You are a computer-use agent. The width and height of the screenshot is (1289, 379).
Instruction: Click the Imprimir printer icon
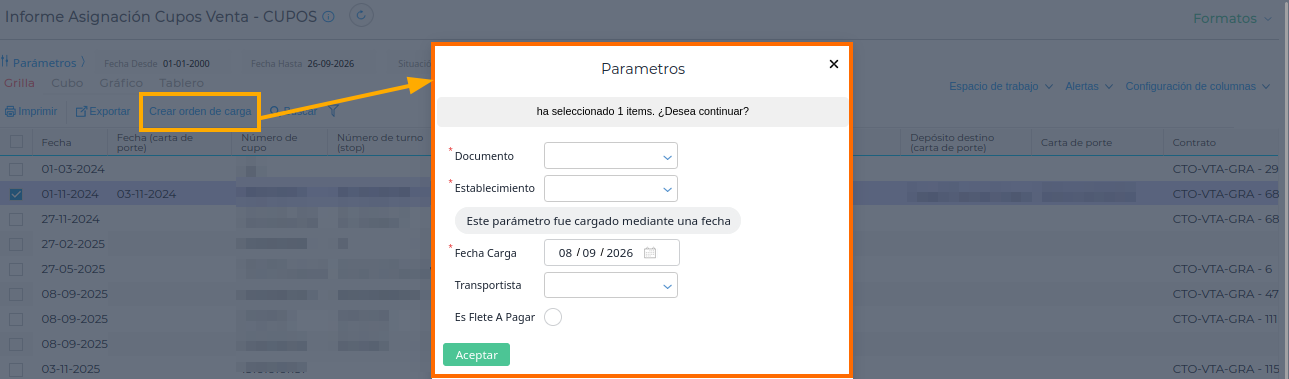(10, 111)
